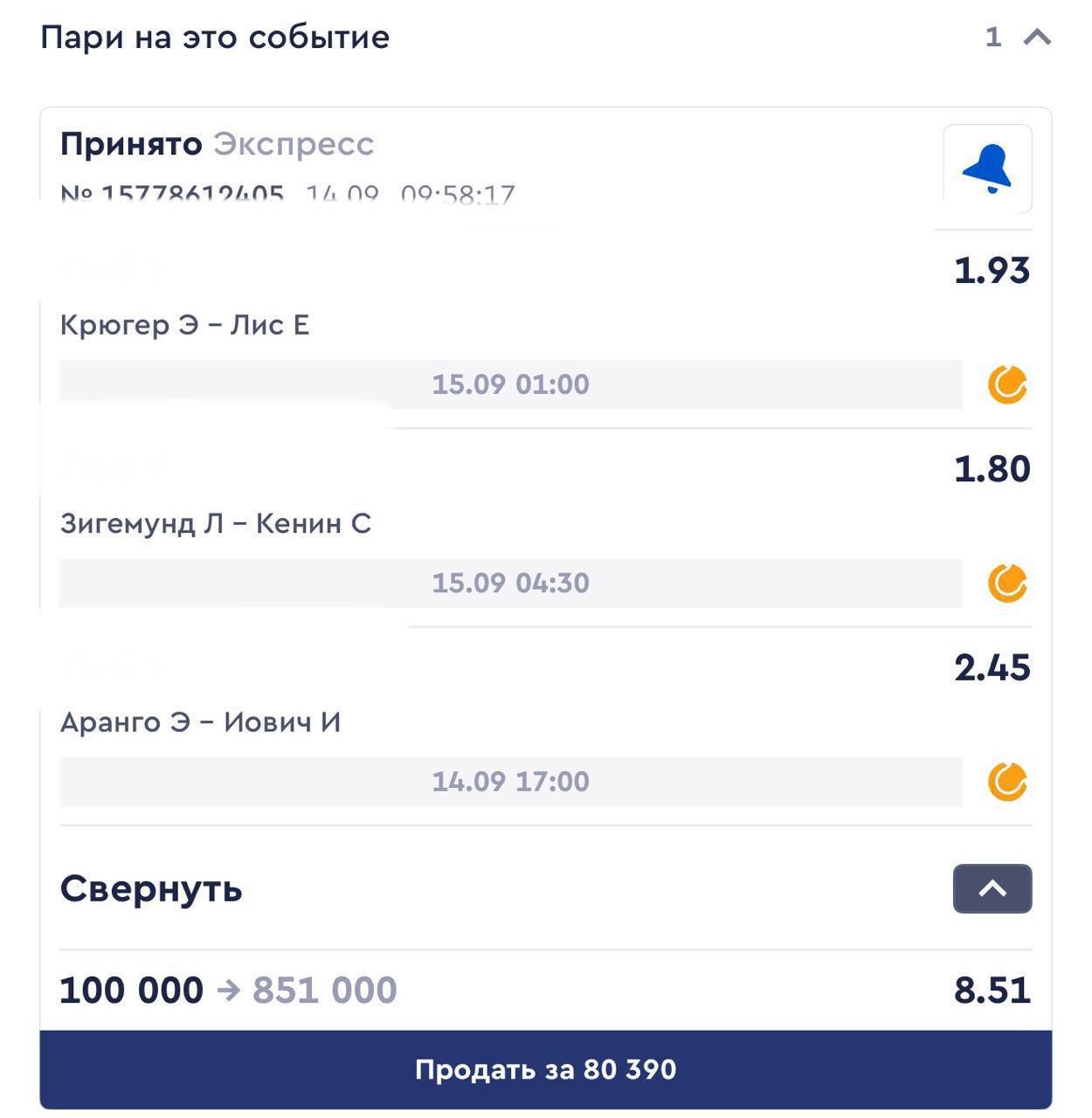
Task: Click the 'Пари на это событие' header
Action: pyautogui.click(x=215, y=37)
